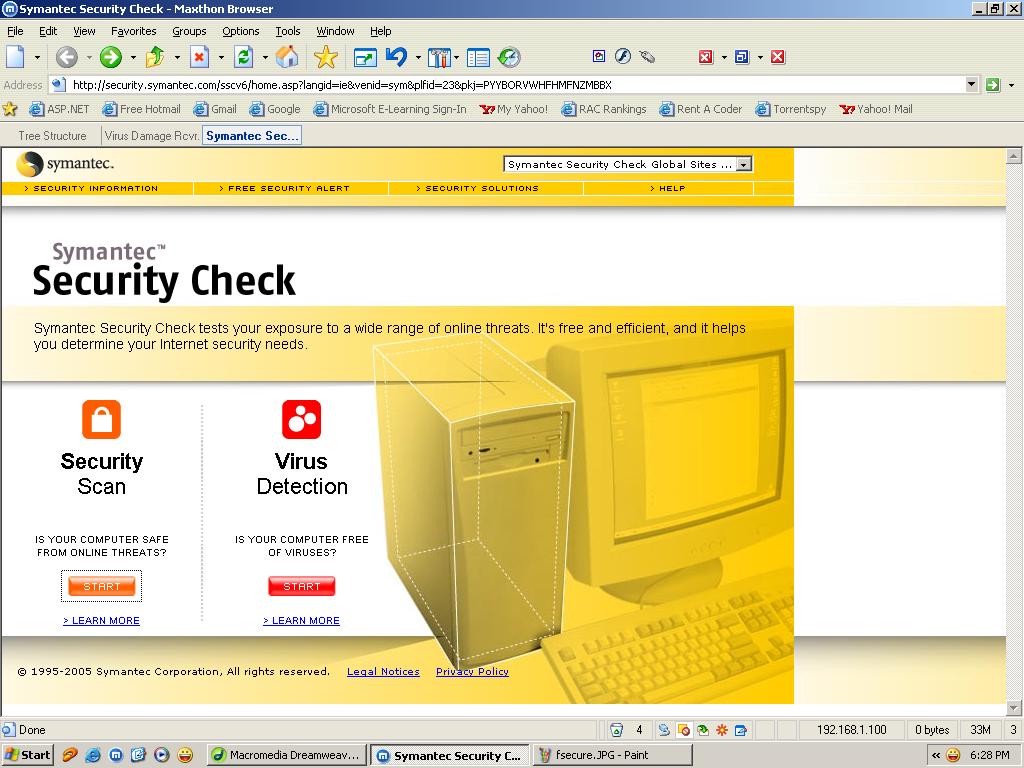This screenshot has height=768, width=1024.
Task: Open the Options menu
Action: point(240,31)
